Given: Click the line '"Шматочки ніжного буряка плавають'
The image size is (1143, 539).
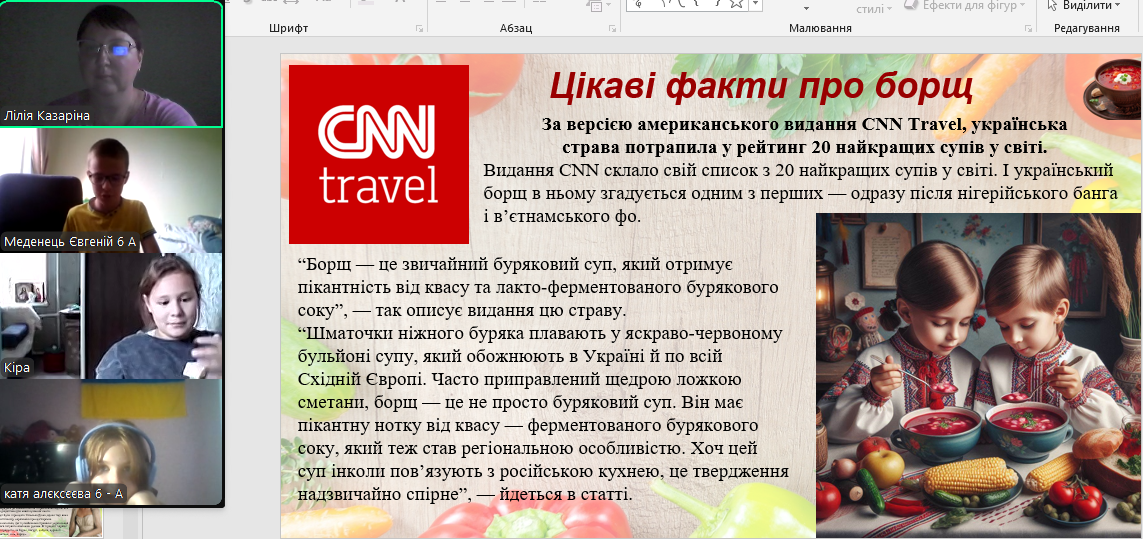Looking at the screenshot, I should coord(540,334).
